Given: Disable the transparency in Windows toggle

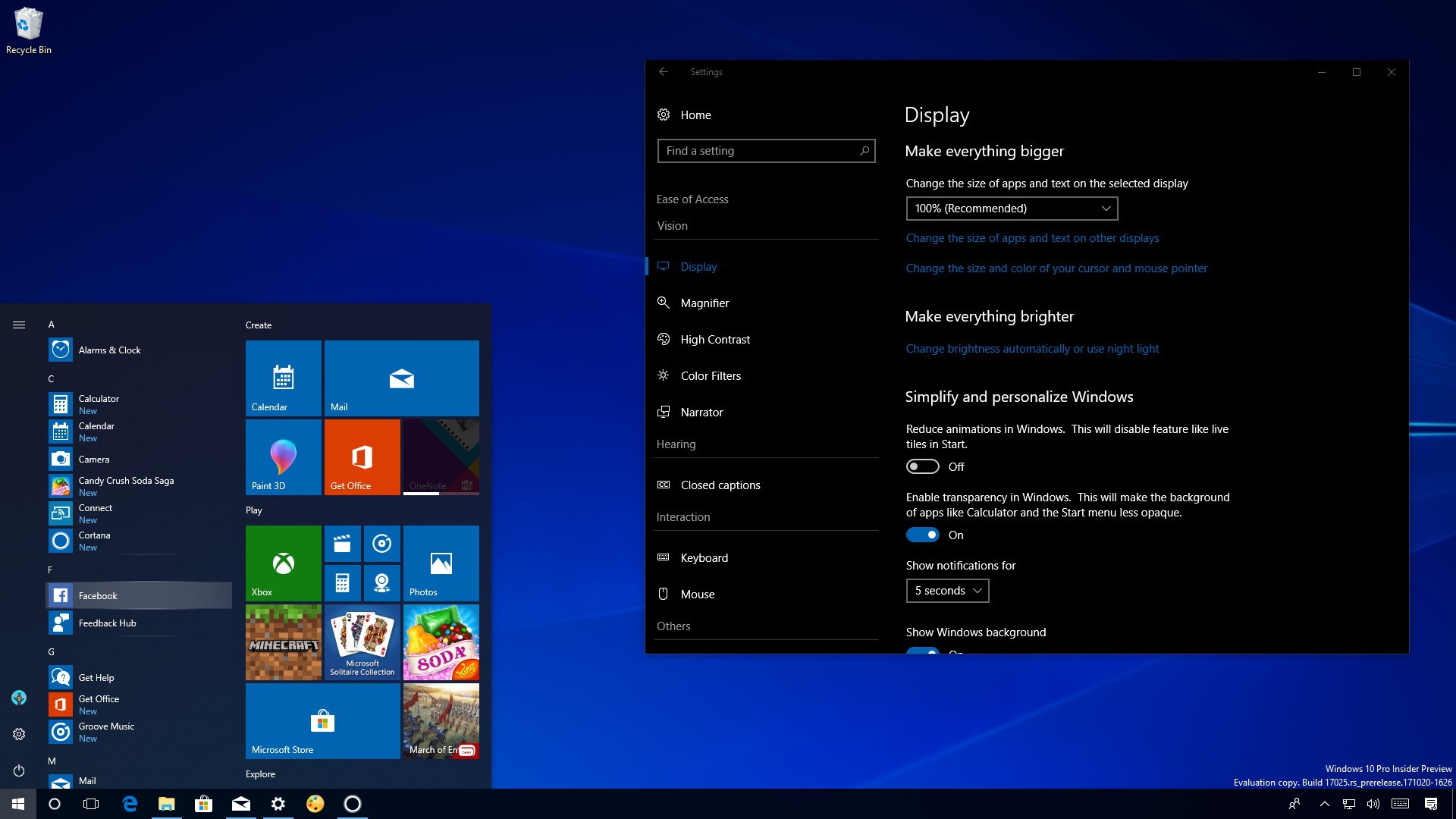Looking at the screenshot, I should tap(922, 535).
